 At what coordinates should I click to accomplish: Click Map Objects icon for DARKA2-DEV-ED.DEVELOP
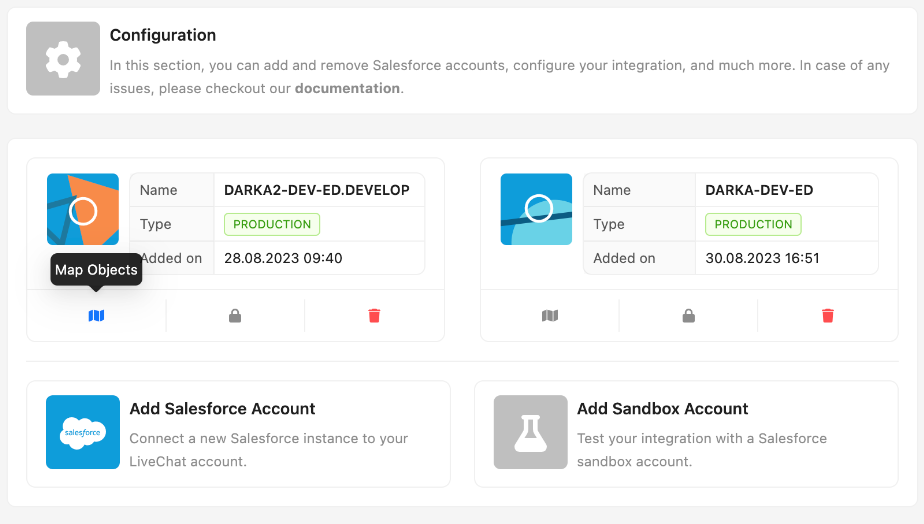pyautogui.click(x=96, y=316)
